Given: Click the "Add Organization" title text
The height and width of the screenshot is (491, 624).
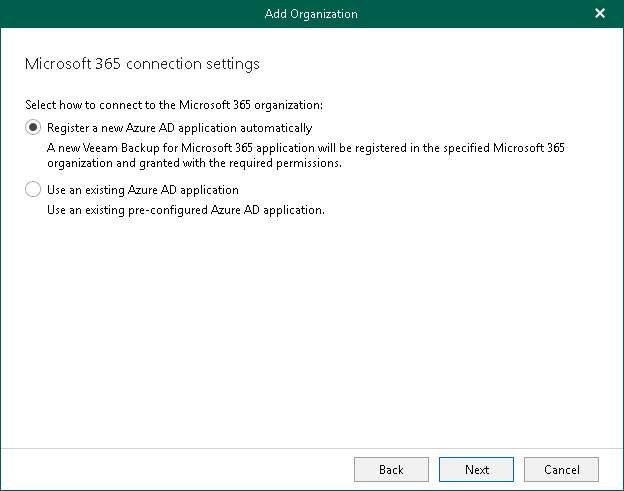Looking at the screenshot, I should (x=311, y=13).
